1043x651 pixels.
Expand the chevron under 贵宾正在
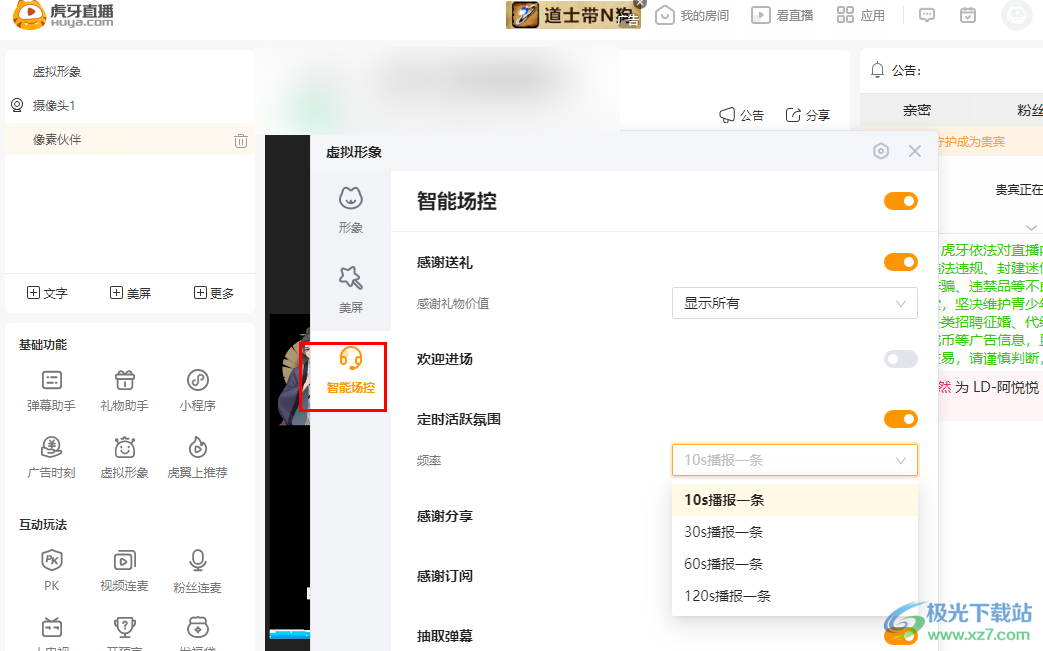coord(1031,227)
